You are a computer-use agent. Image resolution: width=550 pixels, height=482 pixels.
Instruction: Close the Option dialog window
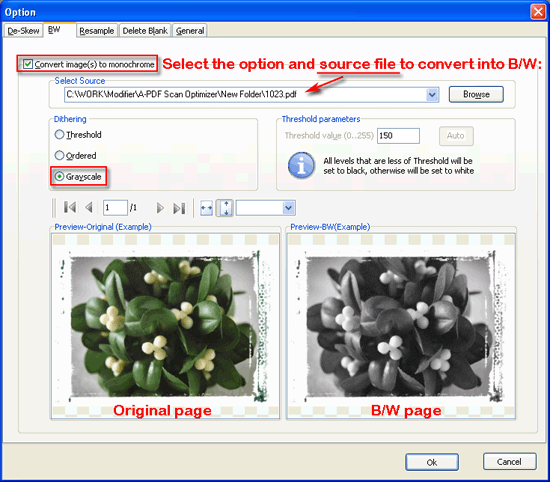pyautogui.click(x=538, y=12)
